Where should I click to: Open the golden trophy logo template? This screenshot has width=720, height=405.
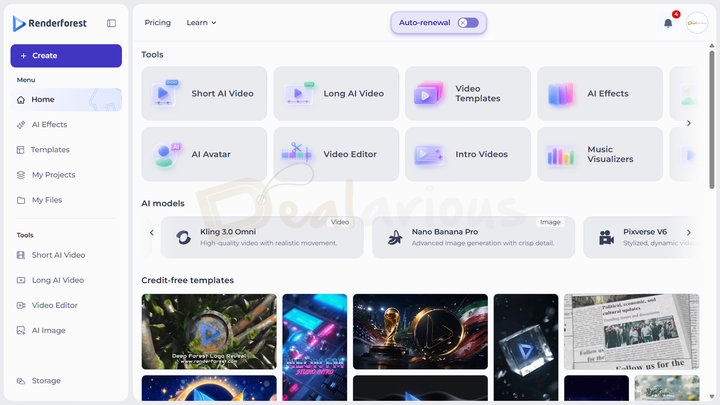(x=420, y=332)
